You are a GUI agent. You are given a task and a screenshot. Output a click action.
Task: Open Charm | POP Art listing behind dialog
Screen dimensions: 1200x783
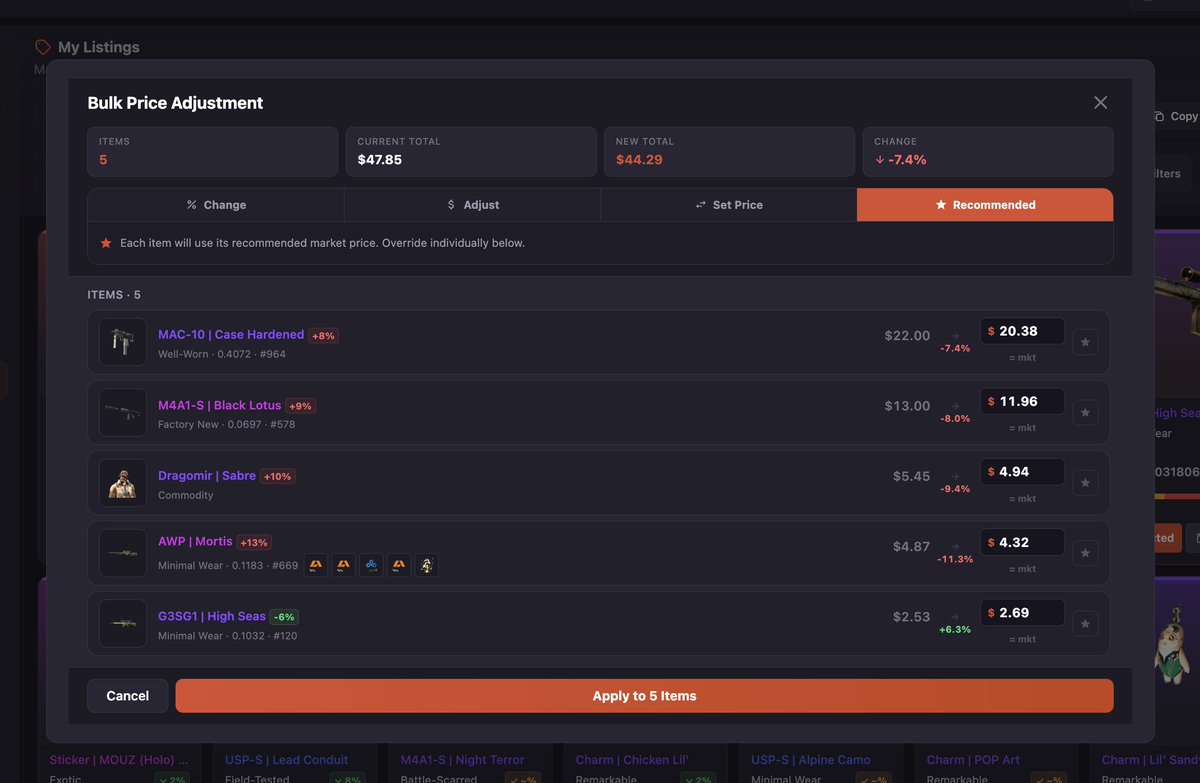point(975,760)
